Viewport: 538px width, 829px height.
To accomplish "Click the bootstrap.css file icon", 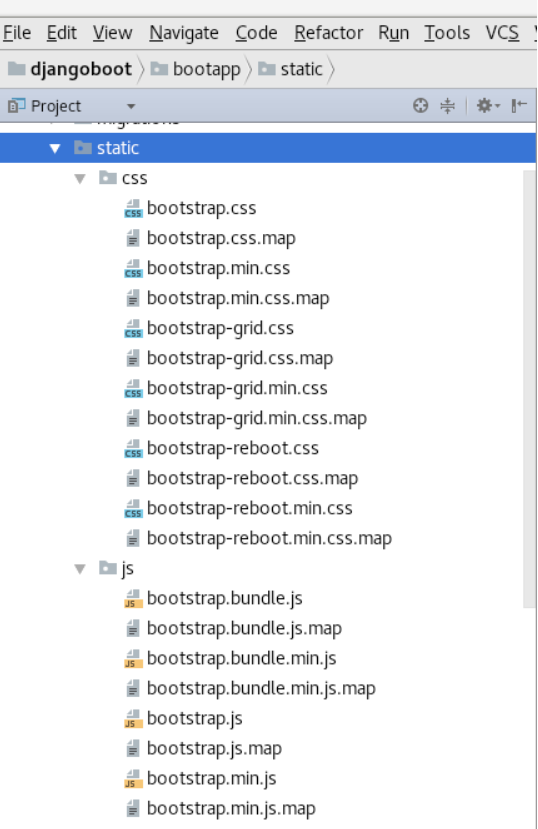I will click(x=133, y=209).
